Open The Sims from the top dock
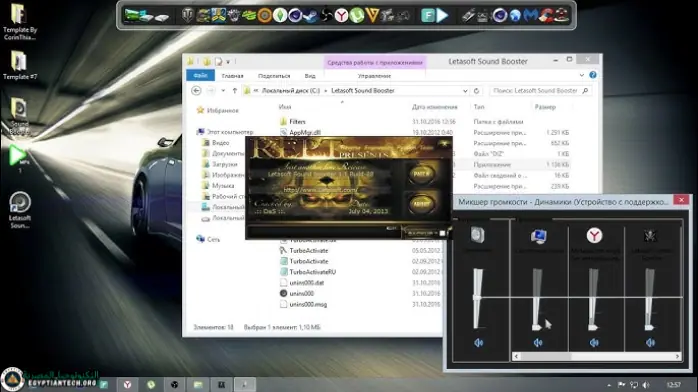 point(280,16)
